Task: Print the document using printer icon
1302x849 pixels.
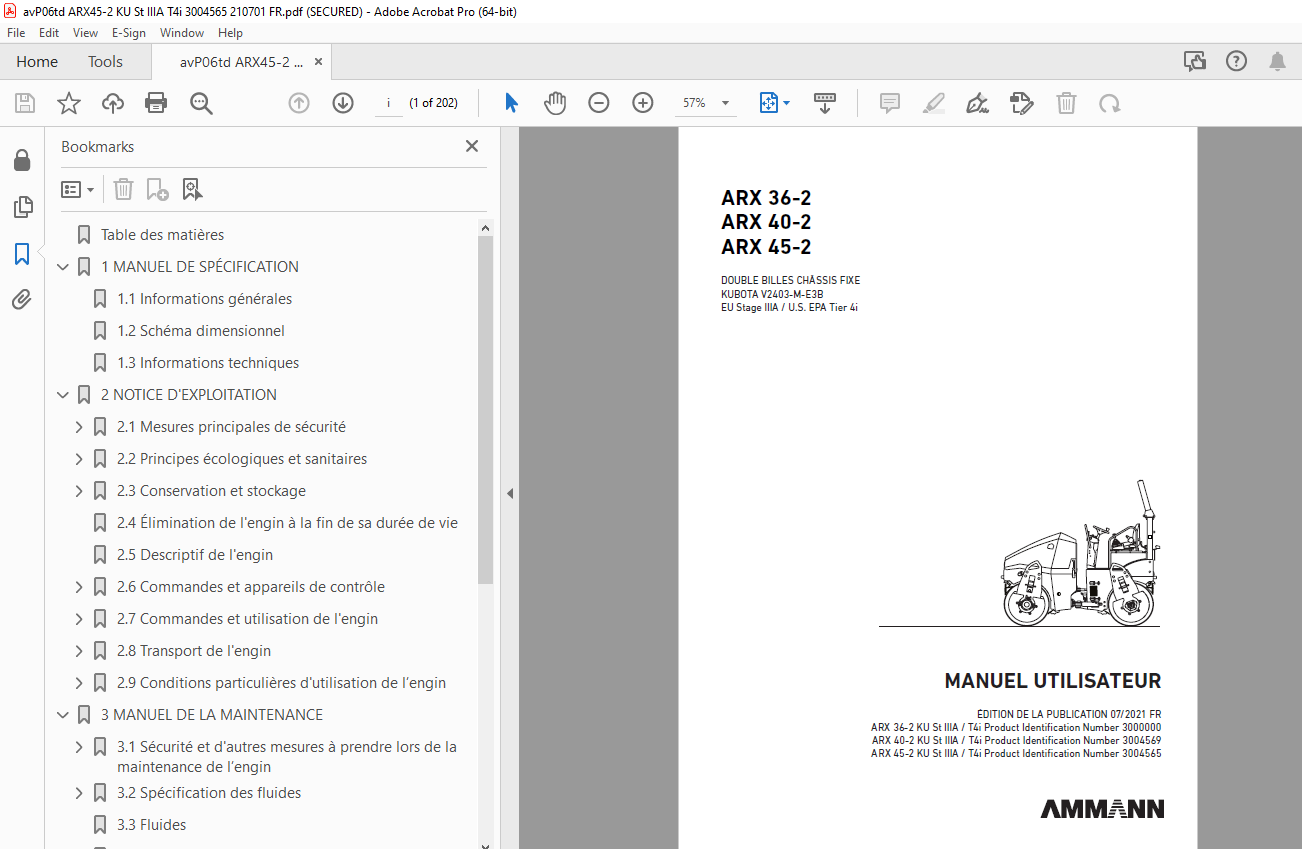Action: 156,103
